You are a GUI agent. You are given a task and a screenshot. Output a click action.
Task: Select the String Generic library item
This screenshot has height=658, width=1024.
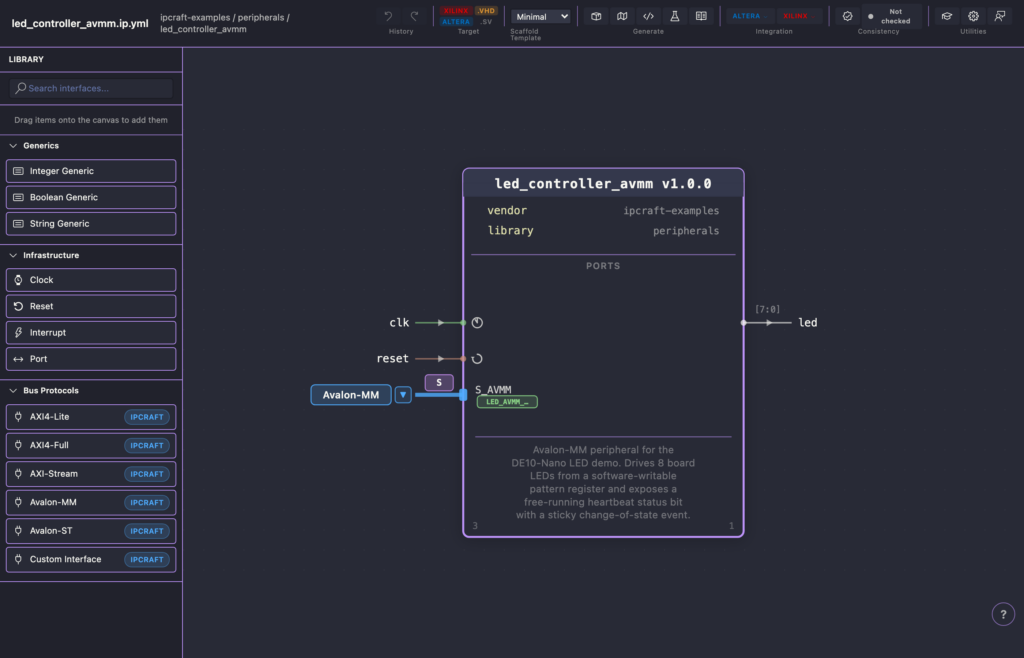tap(91, 223)
